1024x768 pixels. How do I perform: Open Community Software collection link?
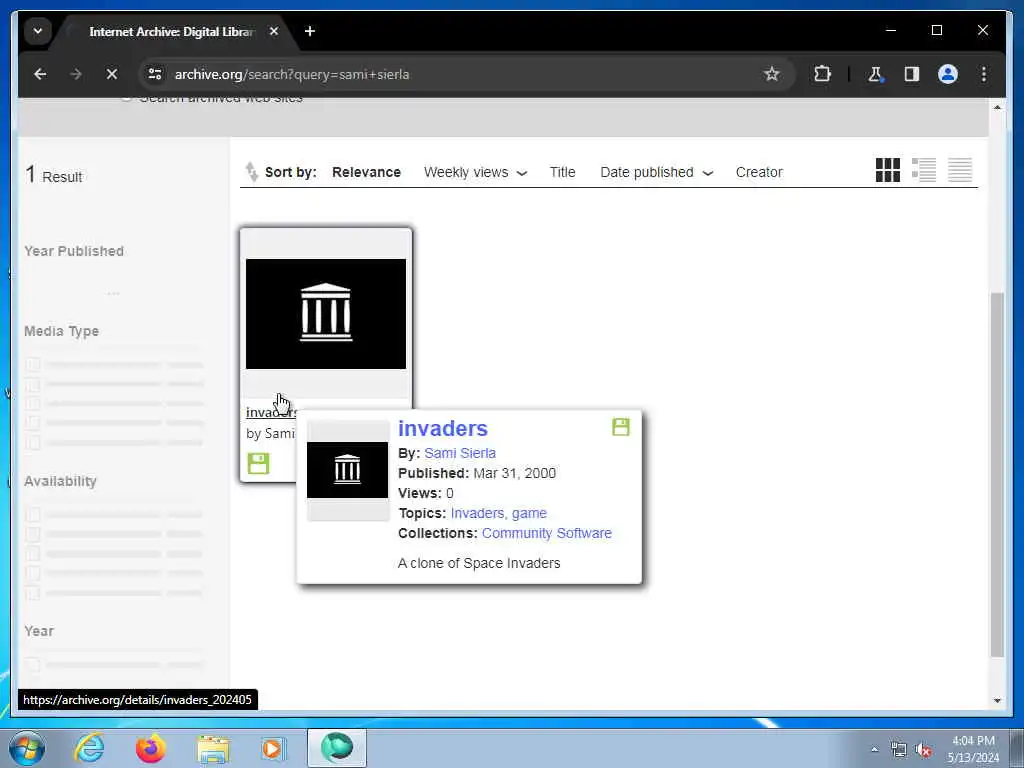click(x=547, y=534)
